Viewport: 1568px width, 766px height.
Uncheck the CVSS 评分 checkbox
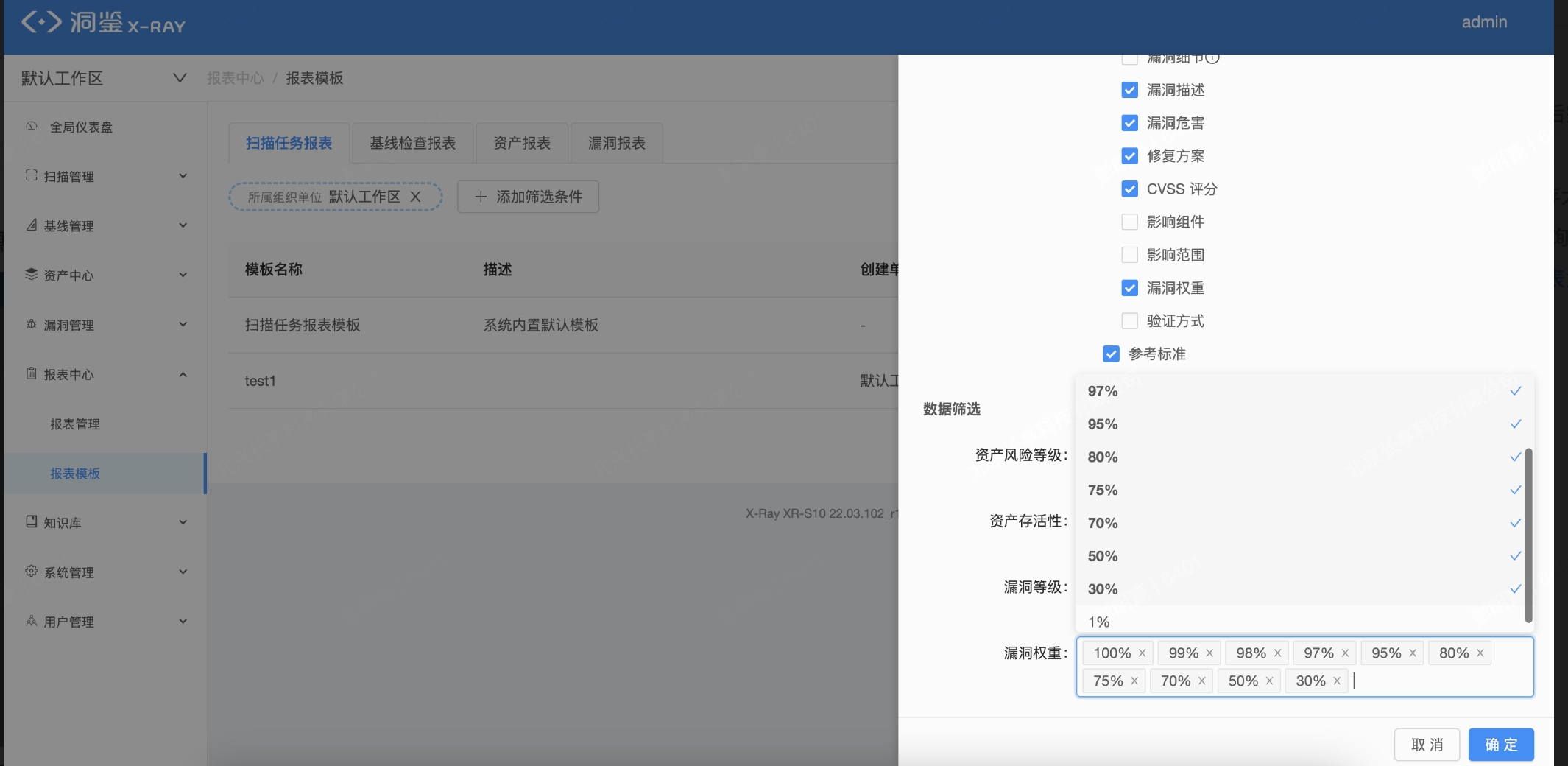(1129, 189)
